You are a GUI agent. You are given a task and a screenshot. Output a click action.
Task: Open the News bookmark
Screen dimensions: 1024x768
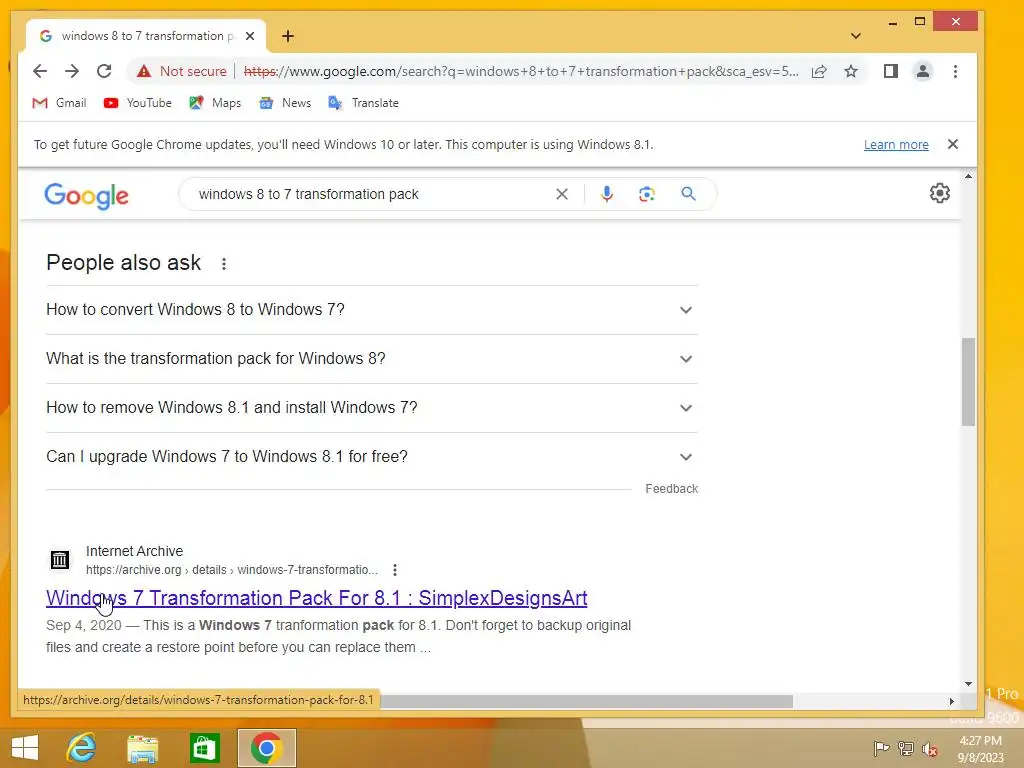pos(285,103)
